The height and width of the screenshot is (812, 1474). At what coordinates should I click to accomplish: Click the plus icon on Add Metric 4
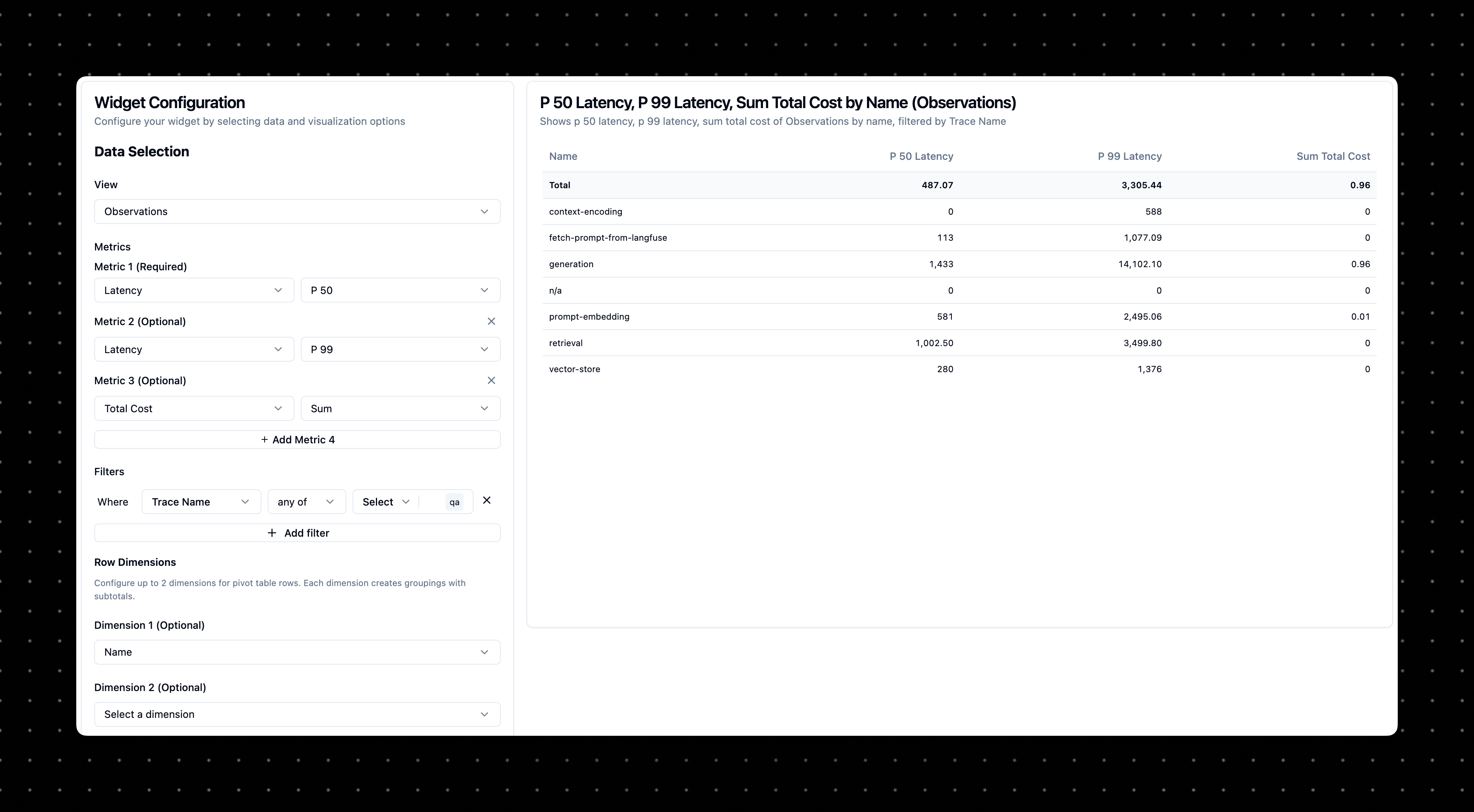point(264,439)
